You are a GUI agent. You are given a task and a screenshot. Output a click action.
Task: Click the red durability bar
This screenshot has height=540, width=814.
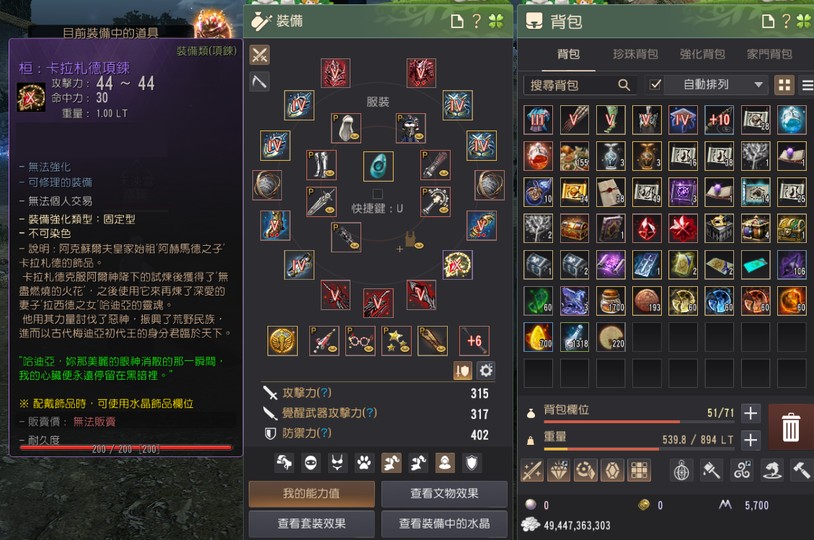tap(126, 448)
